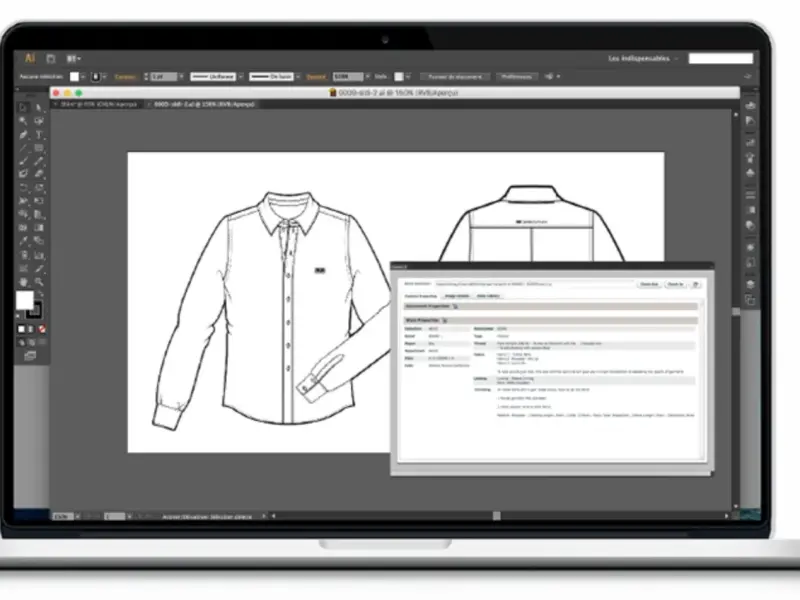Open the stroke weight dropdown arrow
The width and height of the screenshot is (800, 600).
pyautogui.click(x=181, y=77)
